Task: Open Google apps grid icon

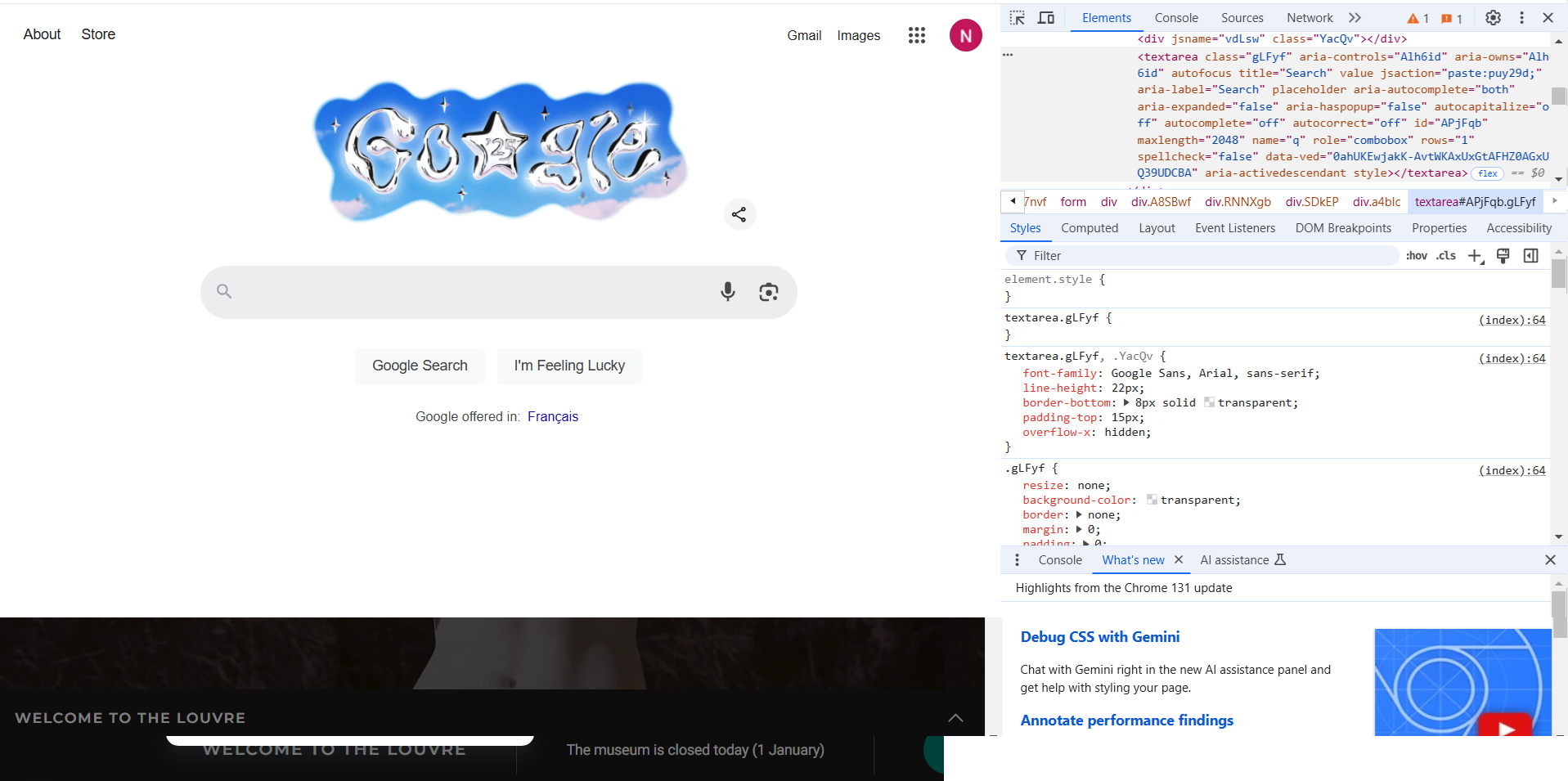Action: coord(917,35)
